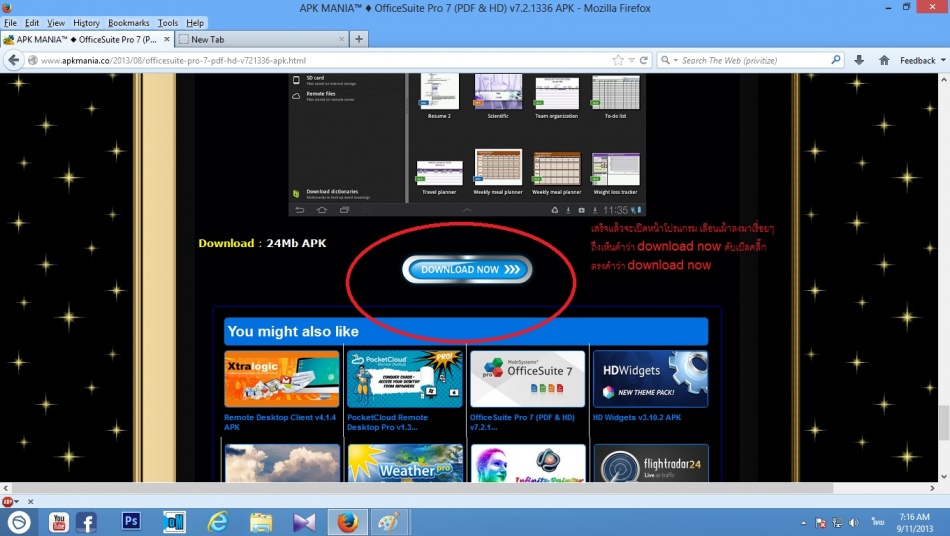The height and width of the screenshot is (536, 950).
Task: Open the search engine selector dropdown
Action: [669, 60]
